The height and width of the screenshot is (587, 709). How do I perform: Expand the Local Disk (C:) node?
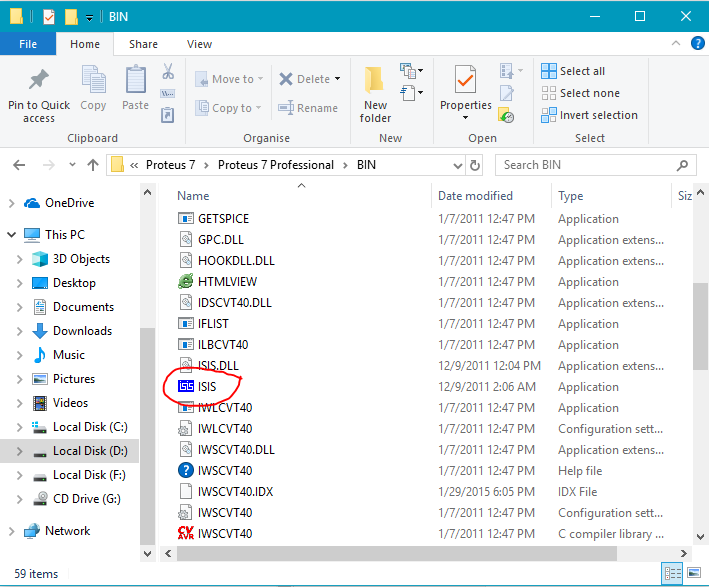coord(19,427)
